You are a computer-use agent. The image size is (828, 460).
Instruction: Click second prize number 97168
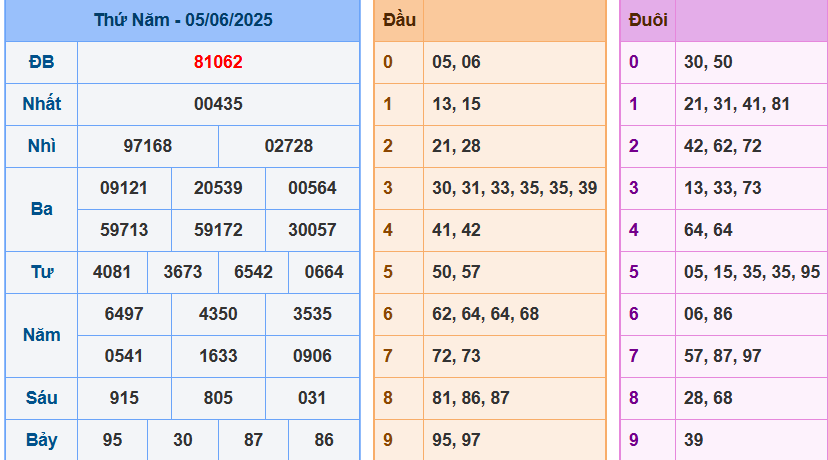tap(148, 146)
